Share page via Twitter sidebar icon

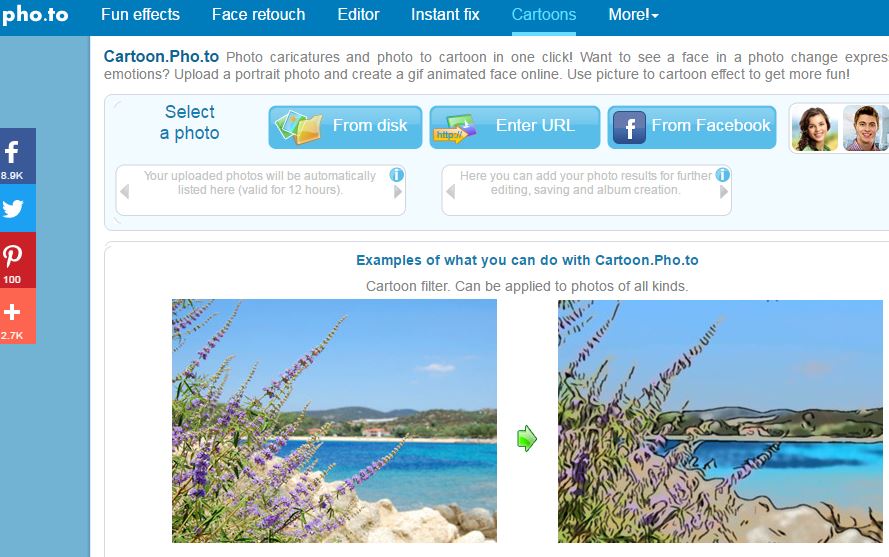click(18, 208)
